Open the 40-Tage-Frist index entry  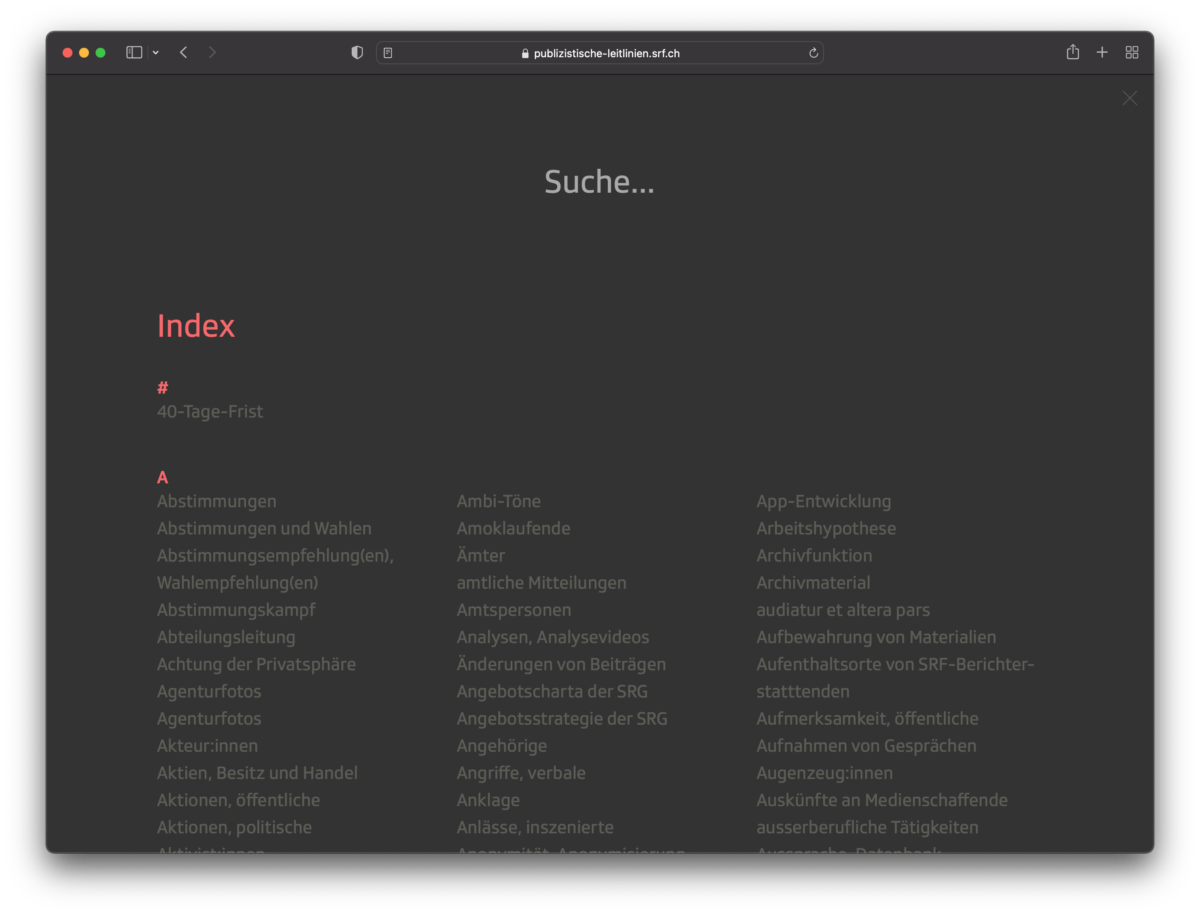(210, 412)
